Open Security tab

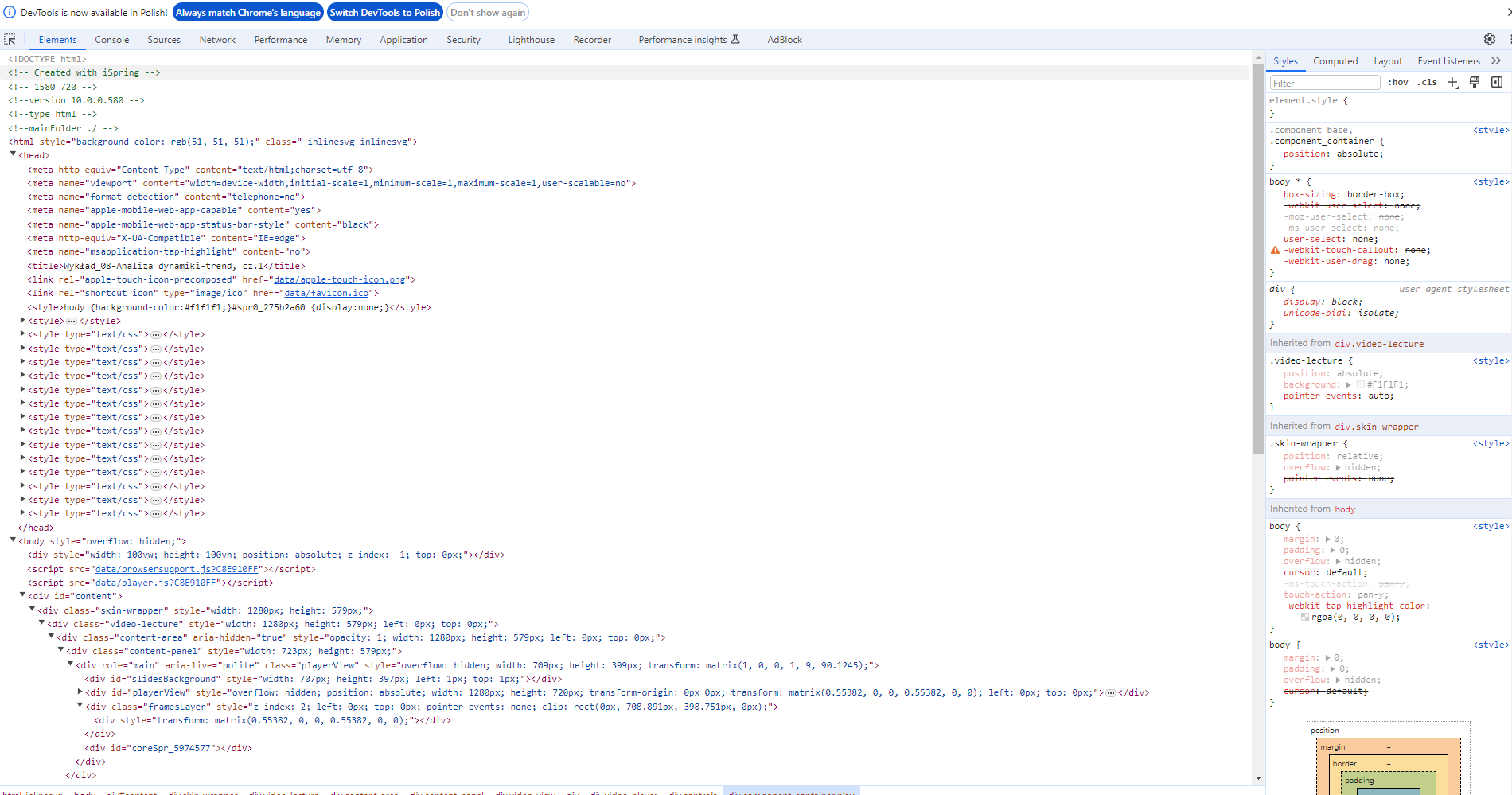(463, 40)
